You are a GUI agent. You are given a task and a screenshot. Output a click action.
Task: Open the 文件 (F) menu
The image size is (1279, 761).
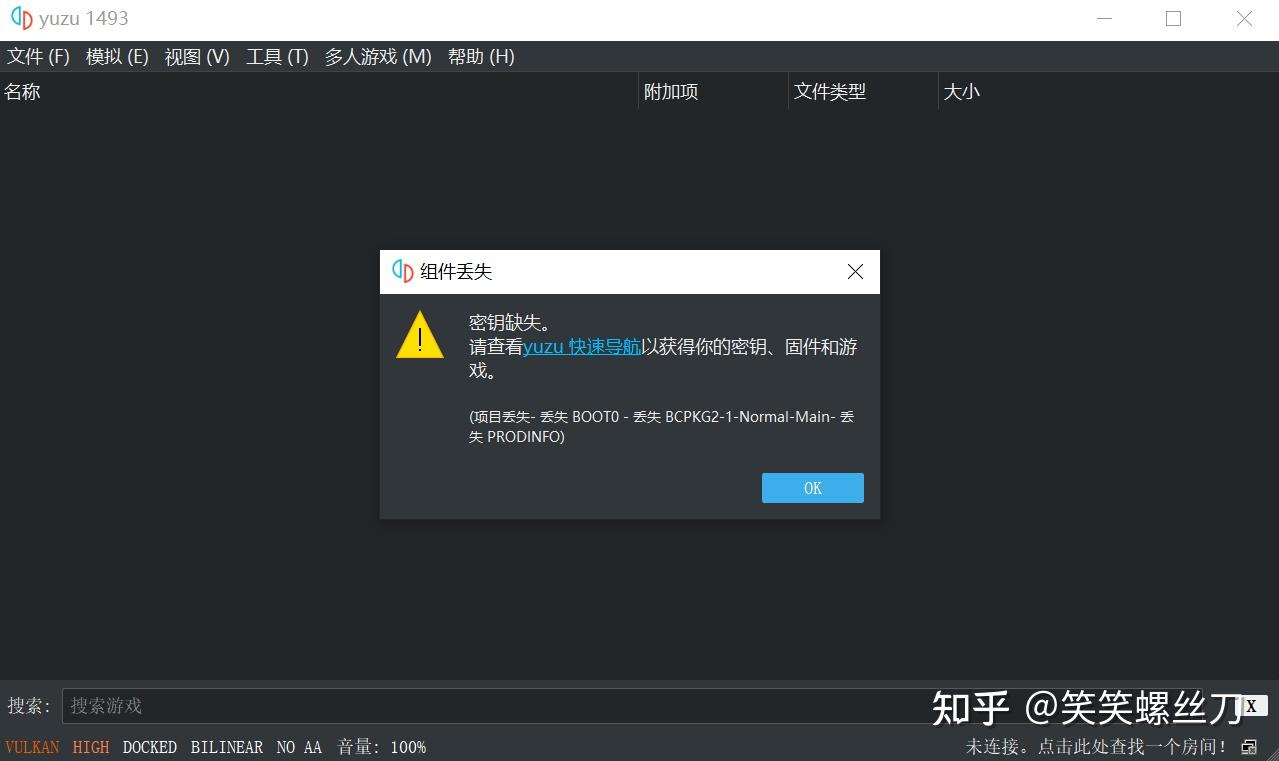(39, 57)
